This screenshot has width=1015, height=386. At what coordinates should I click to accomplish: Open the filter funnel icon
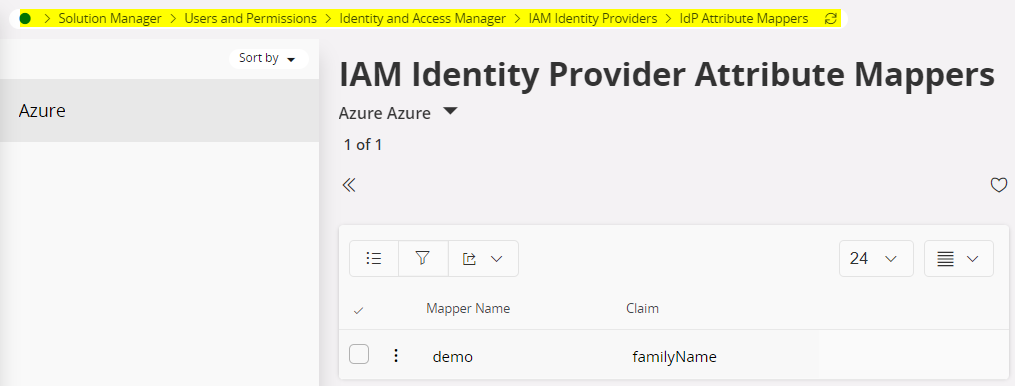pyautogui.click(x=423, y=258)
